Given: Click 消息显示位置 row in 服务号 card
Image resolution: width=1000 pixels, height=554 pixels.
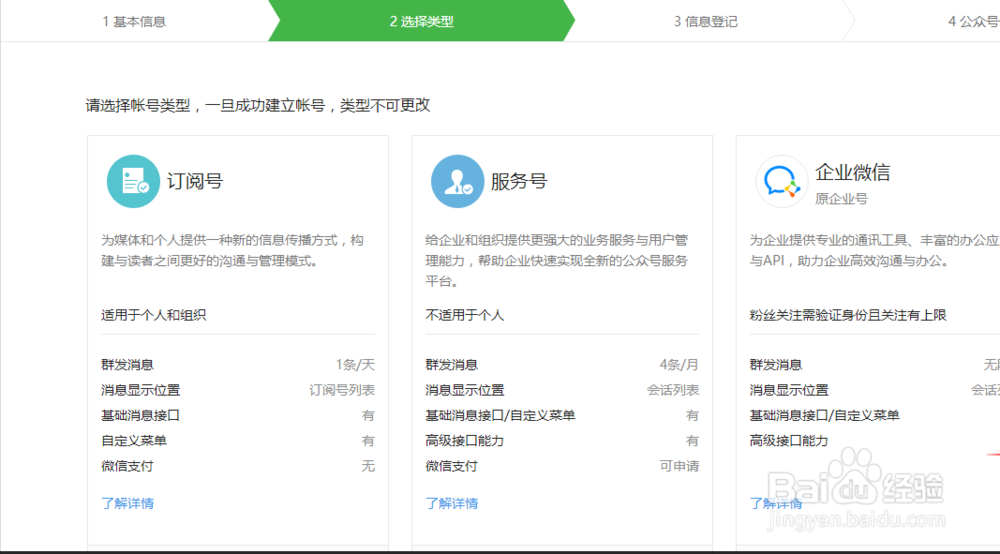Looking at the screenshot, I should pos(562,390).
